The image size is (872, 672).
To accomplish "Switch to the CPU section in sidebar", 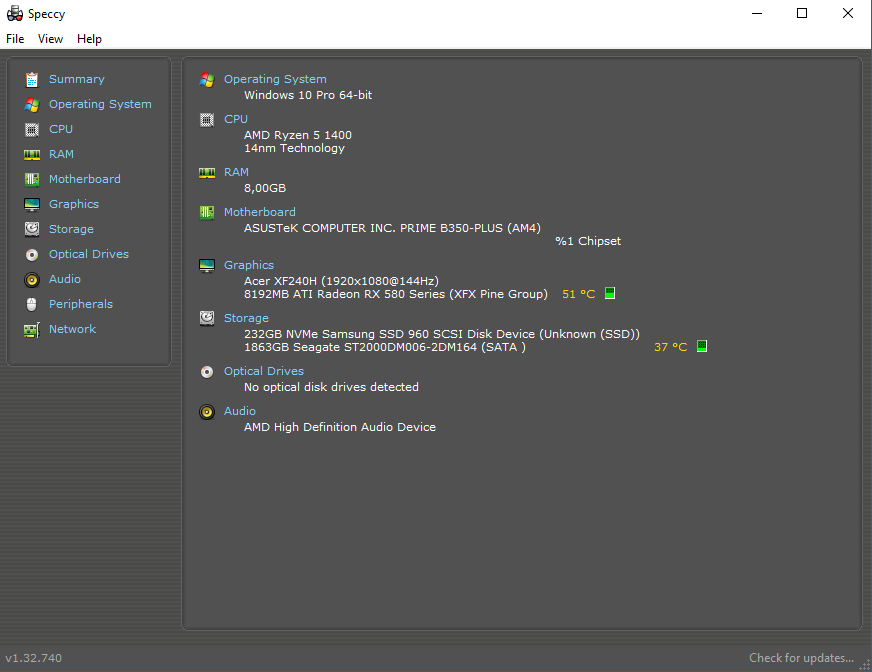I will (61, 129).
